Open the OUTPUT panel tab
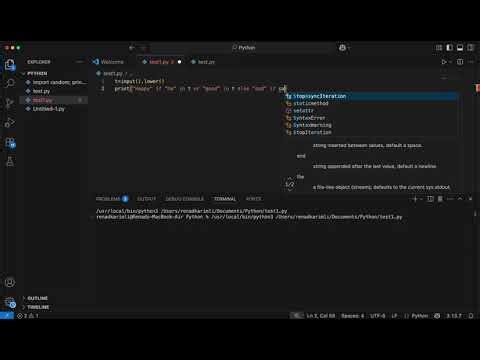Viewport: 480px width, 360px height. pyautogui.click(x=146, y=199)
